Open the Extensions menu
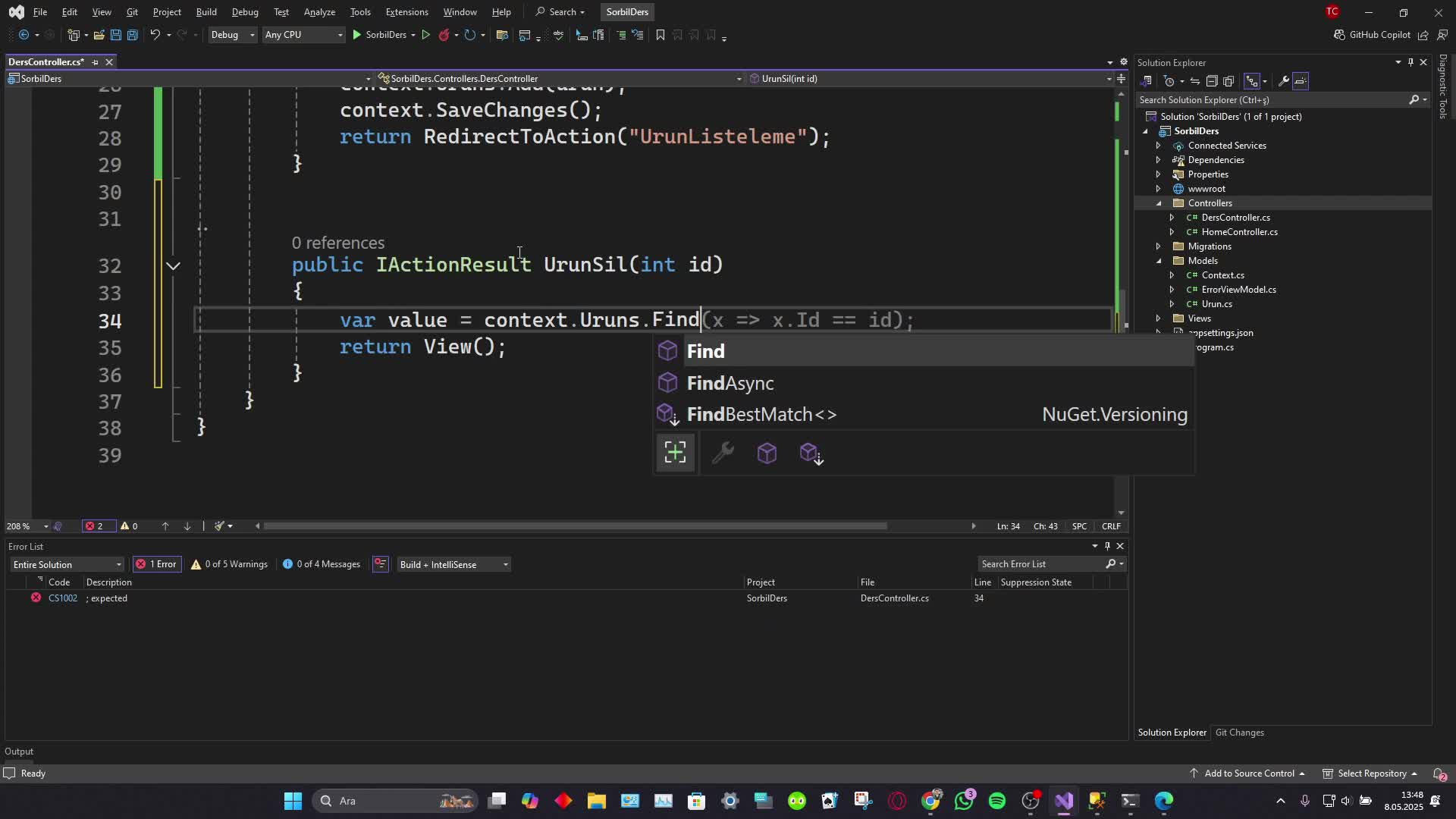Viewport: 1456px width, 819px height. (x=406, y=12)
